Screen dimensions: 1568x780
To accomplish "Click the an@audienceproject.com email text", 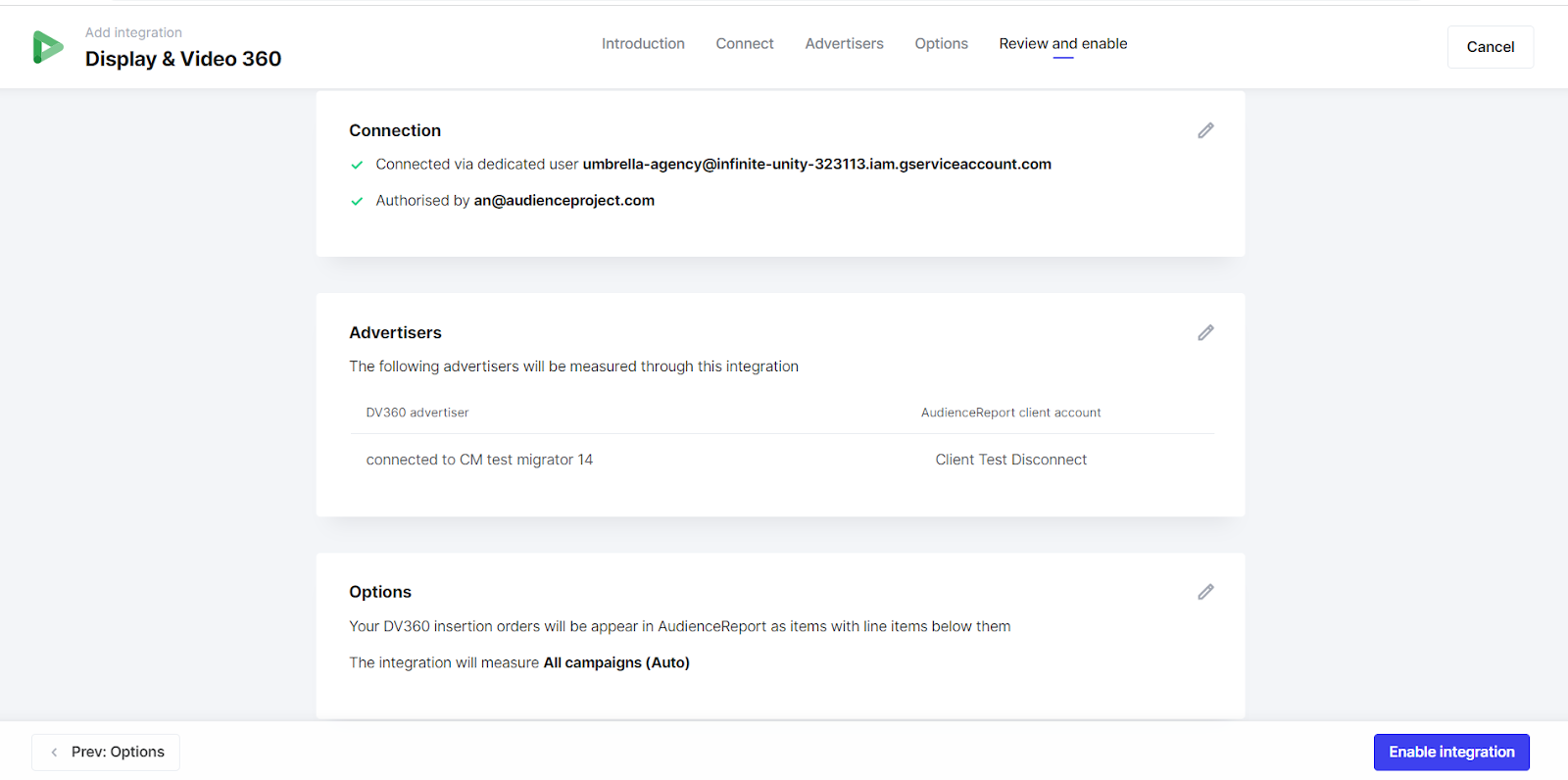I will coord(563,201).
